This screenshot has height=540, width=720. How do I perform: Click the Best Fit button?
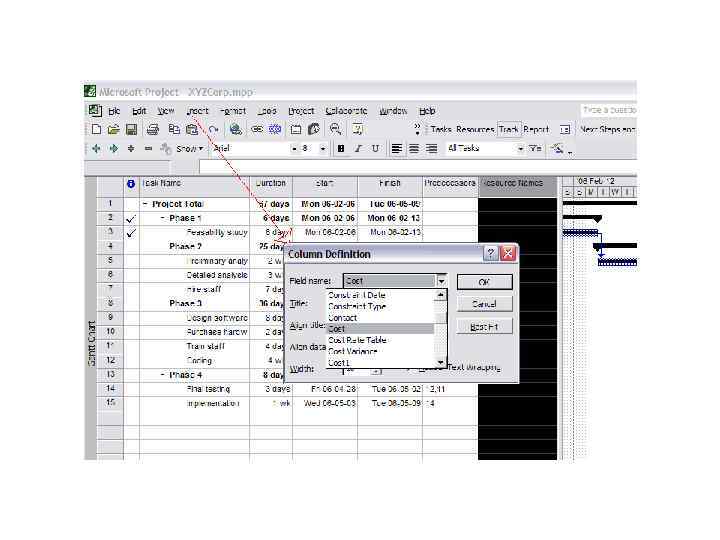tap(484, 326)
